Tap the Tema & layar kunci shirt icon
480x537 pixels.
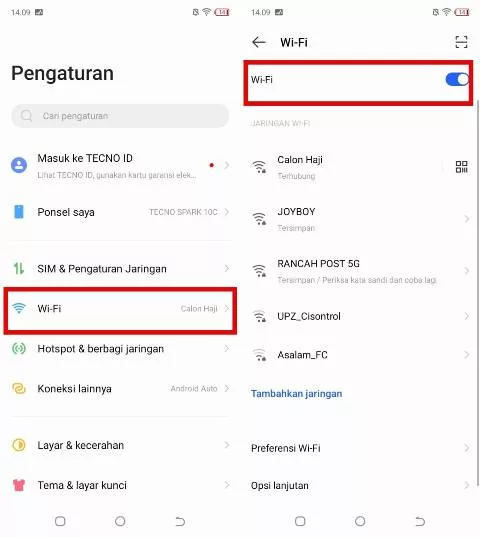pyautogui.click(x=19, y=485)
